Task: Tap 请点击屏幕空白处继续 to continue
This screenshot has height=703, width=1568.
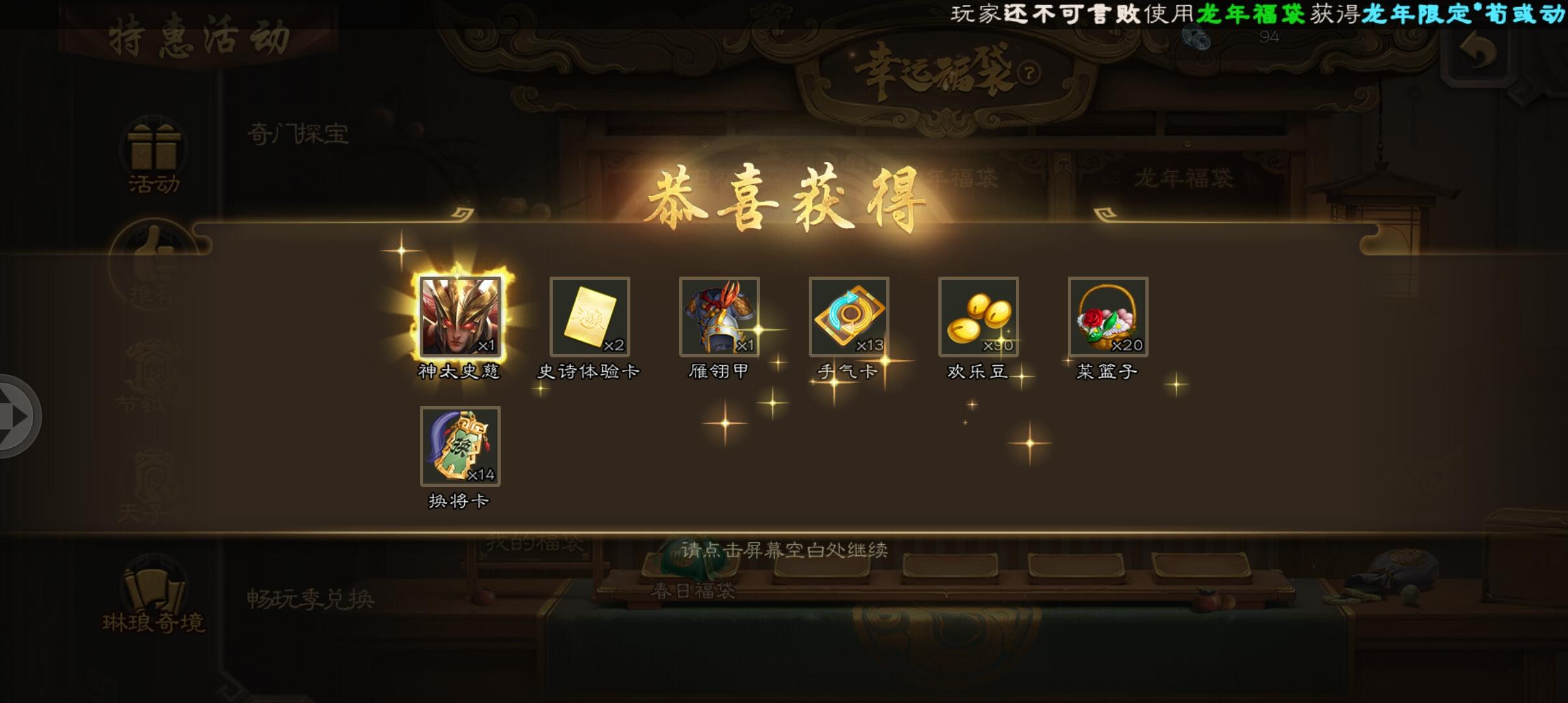Action: point(784,550)
